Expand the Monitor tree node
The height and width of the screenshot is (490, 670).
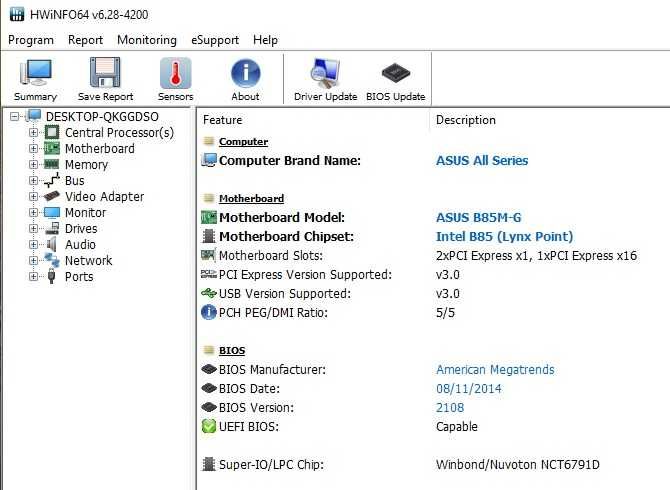click(x=33, y=212)
